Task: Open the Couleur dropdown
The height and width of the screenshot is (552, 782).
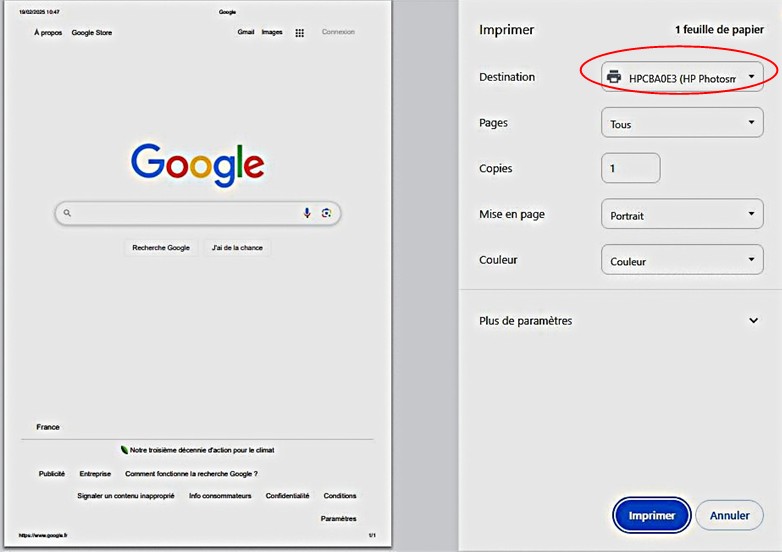Action: 682,260
